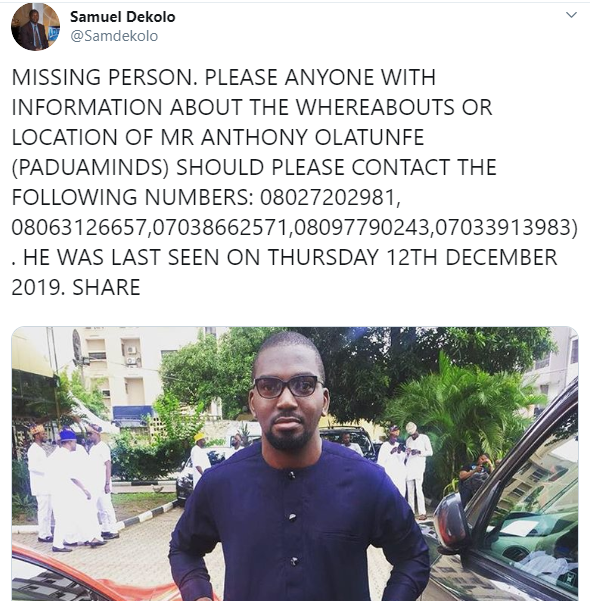
Task: Select the phone number 08027202981
Action: (327, 197)
